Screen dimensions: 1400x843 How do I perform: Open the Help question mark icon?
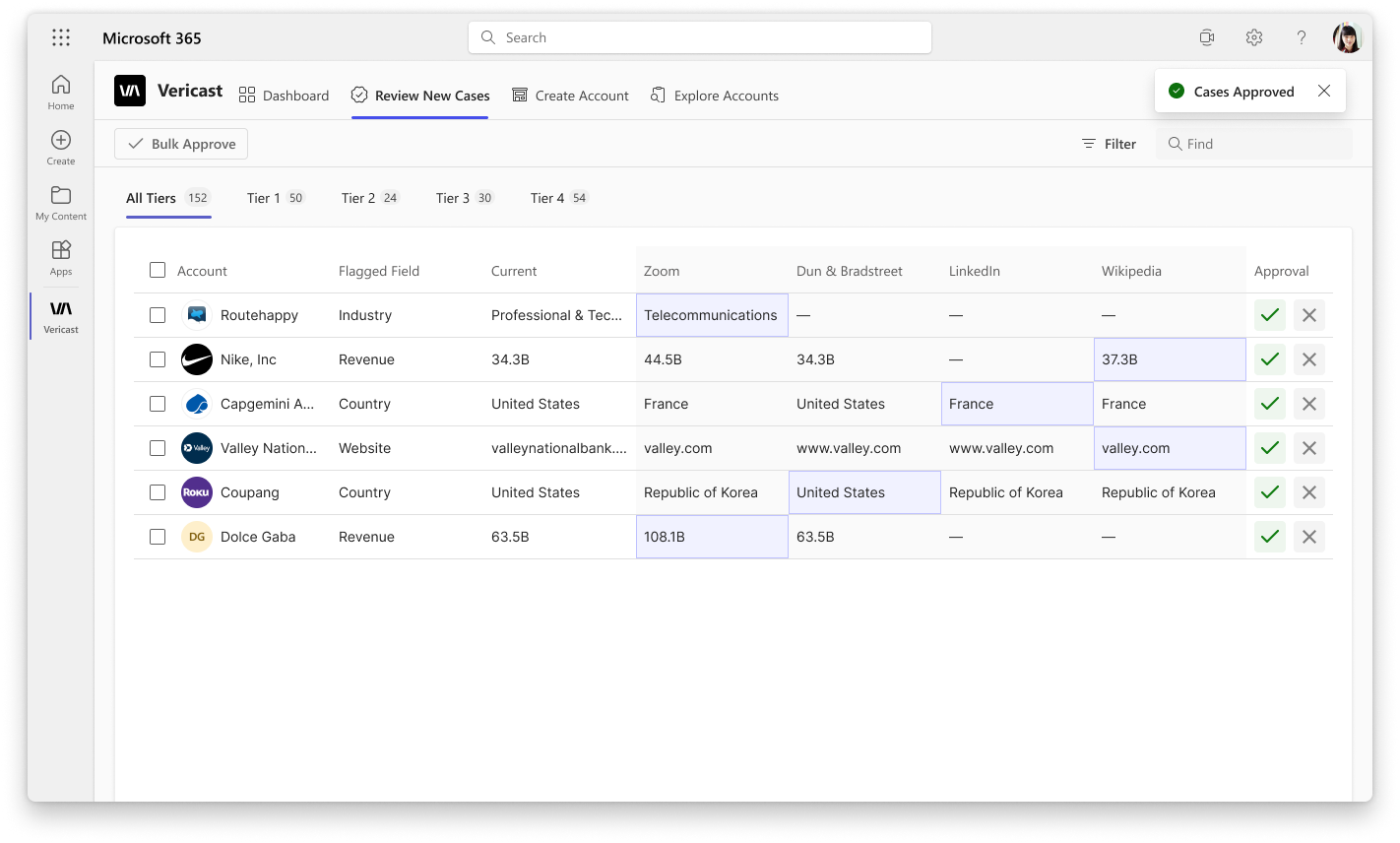[1301, 37]
